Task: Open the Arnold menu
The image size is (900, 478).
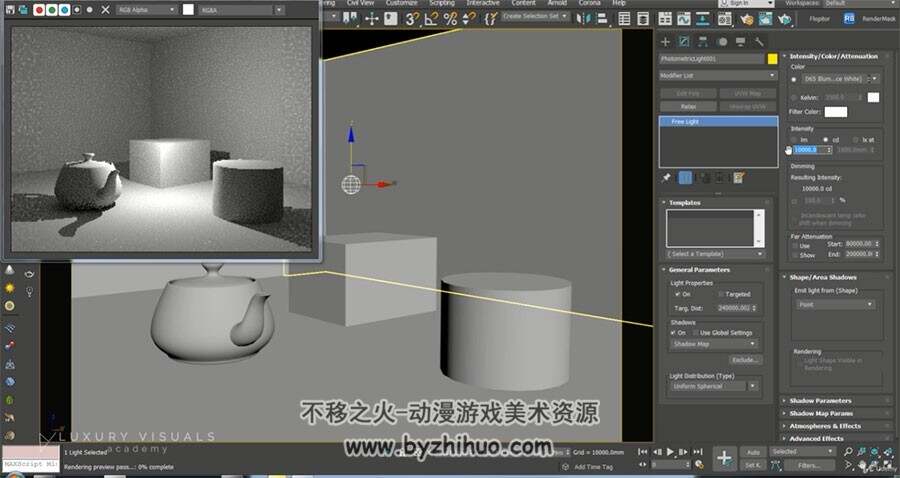Action: pos(557,3)
